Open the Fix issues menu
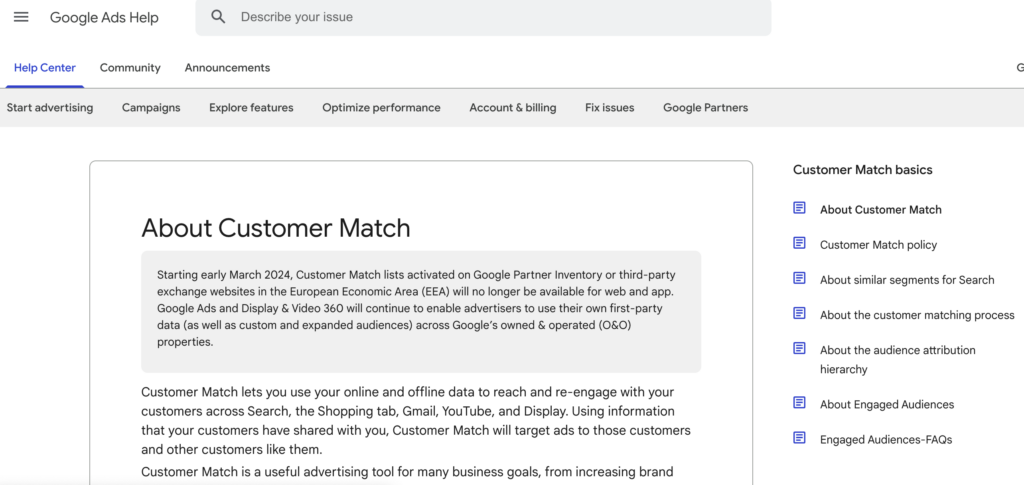This screenshot has width=1024, height=485. [x=609, y=108]
